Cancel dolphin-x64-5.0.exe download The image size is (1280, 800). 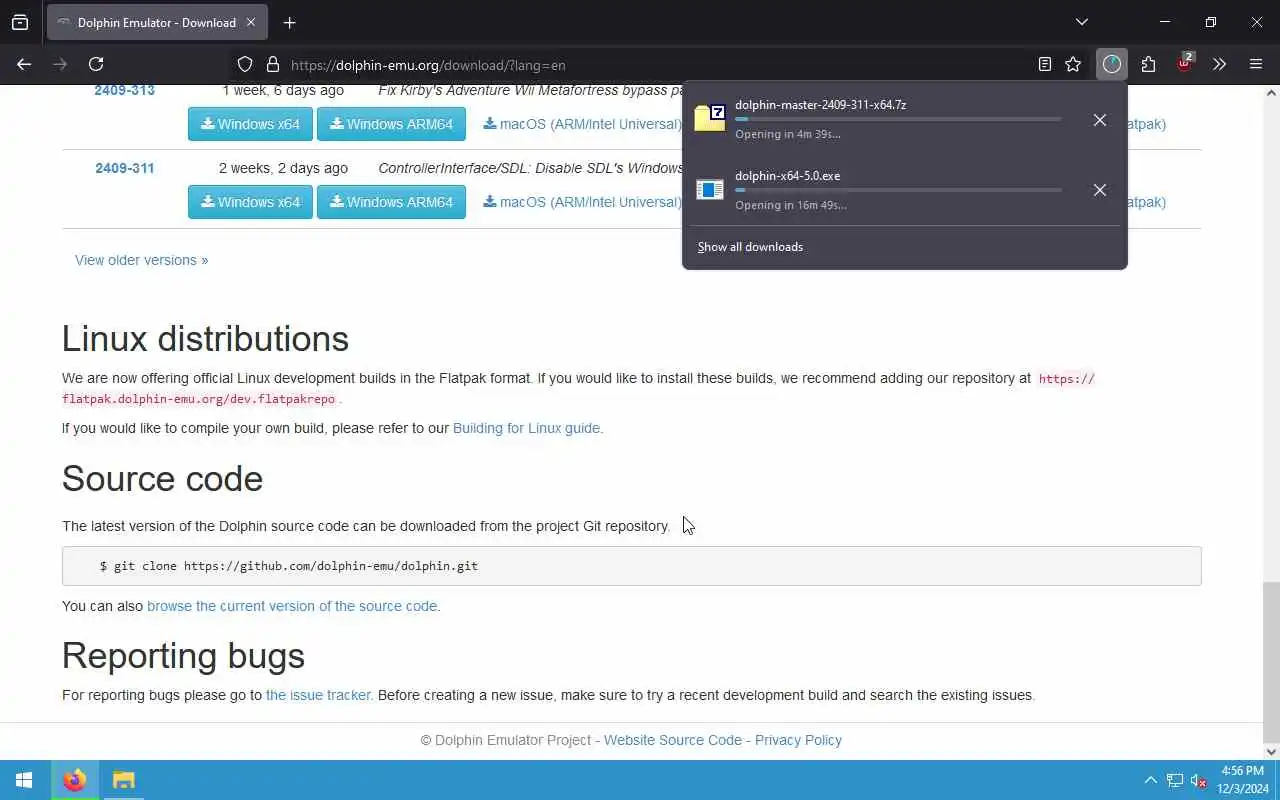pos(1100,190)
